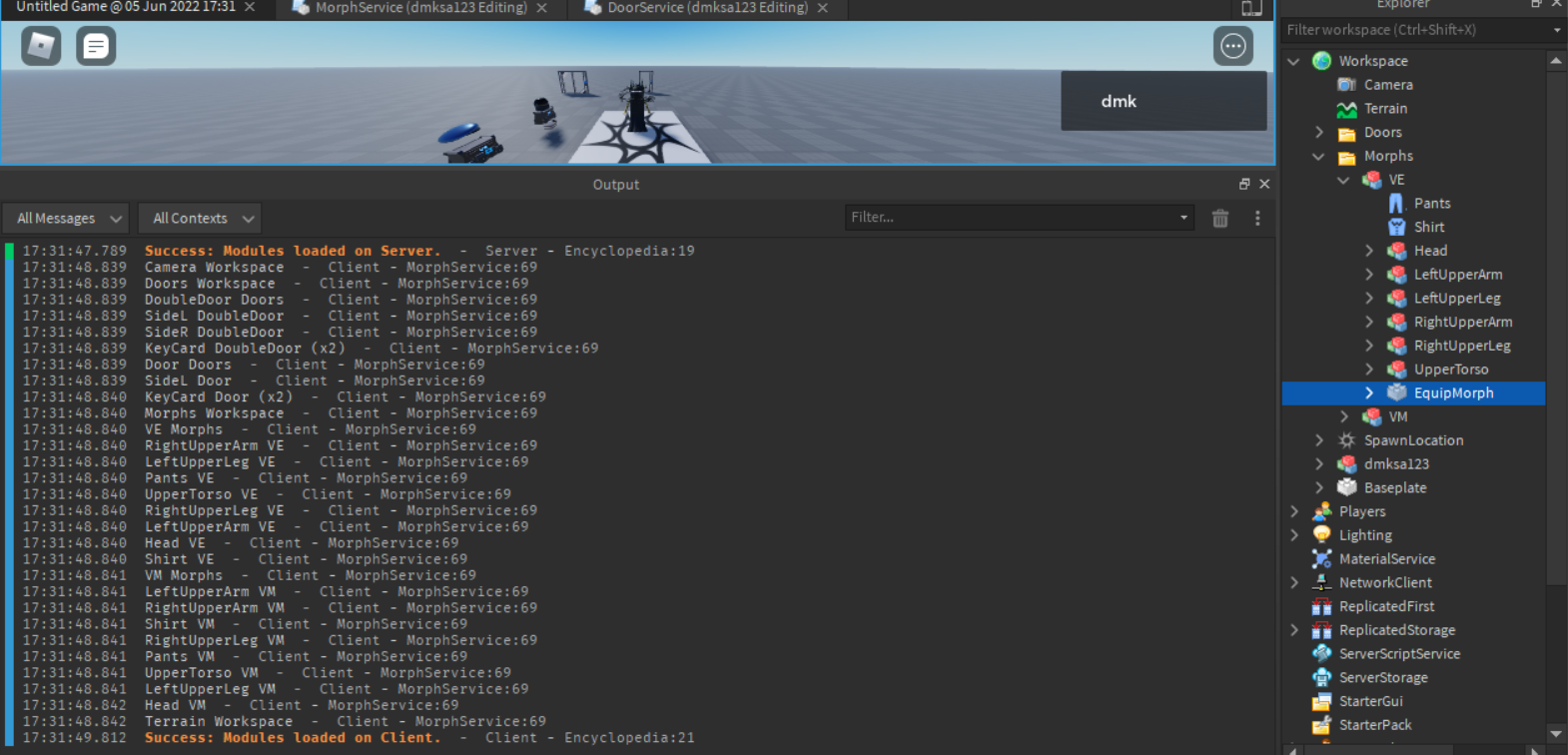Open the Explorer filter dropdown arrow
1568x755 pixels.
pyautogui.click(x=1557, y=30)
